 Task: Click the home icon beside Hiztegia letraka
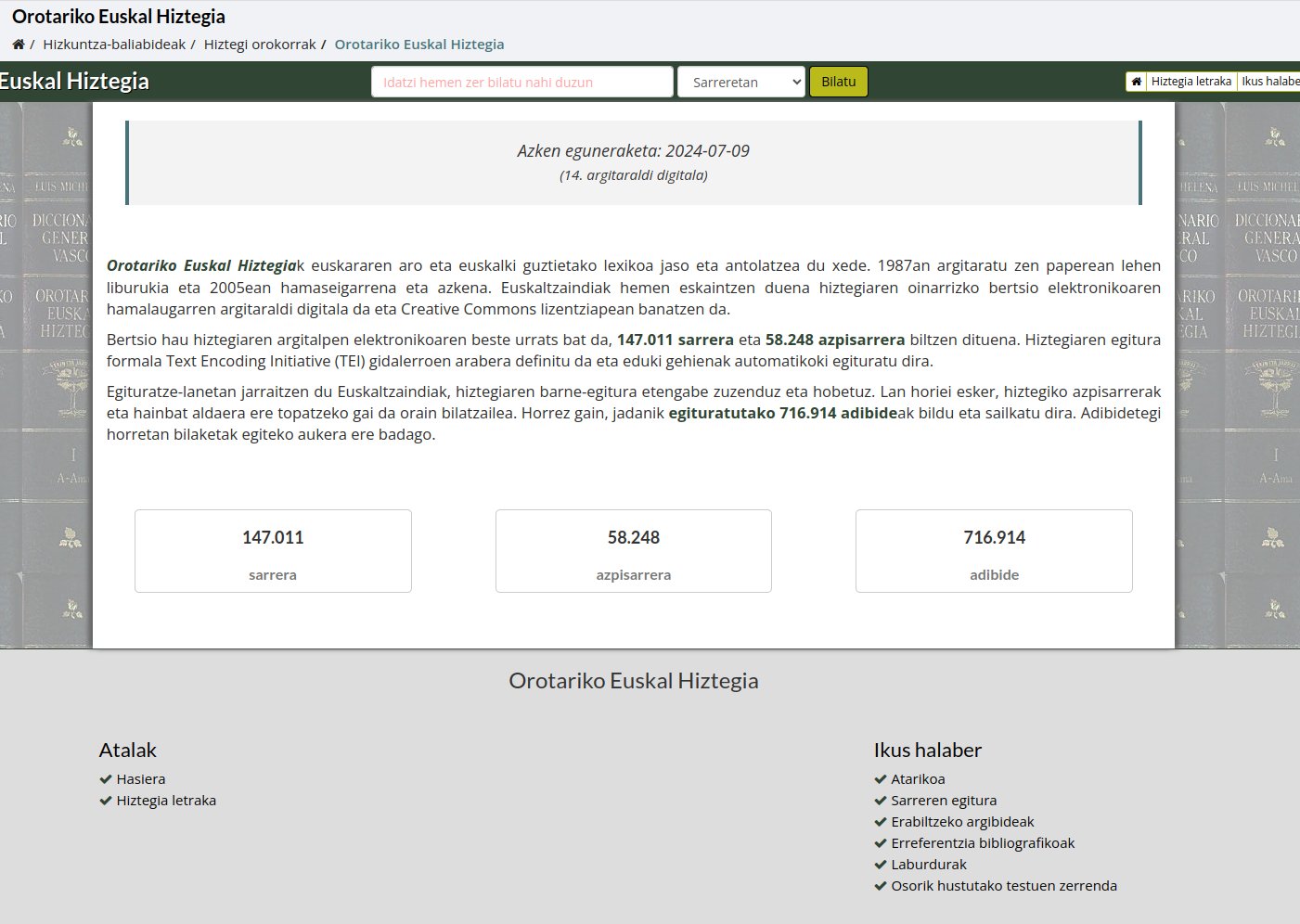point(1136,82)
